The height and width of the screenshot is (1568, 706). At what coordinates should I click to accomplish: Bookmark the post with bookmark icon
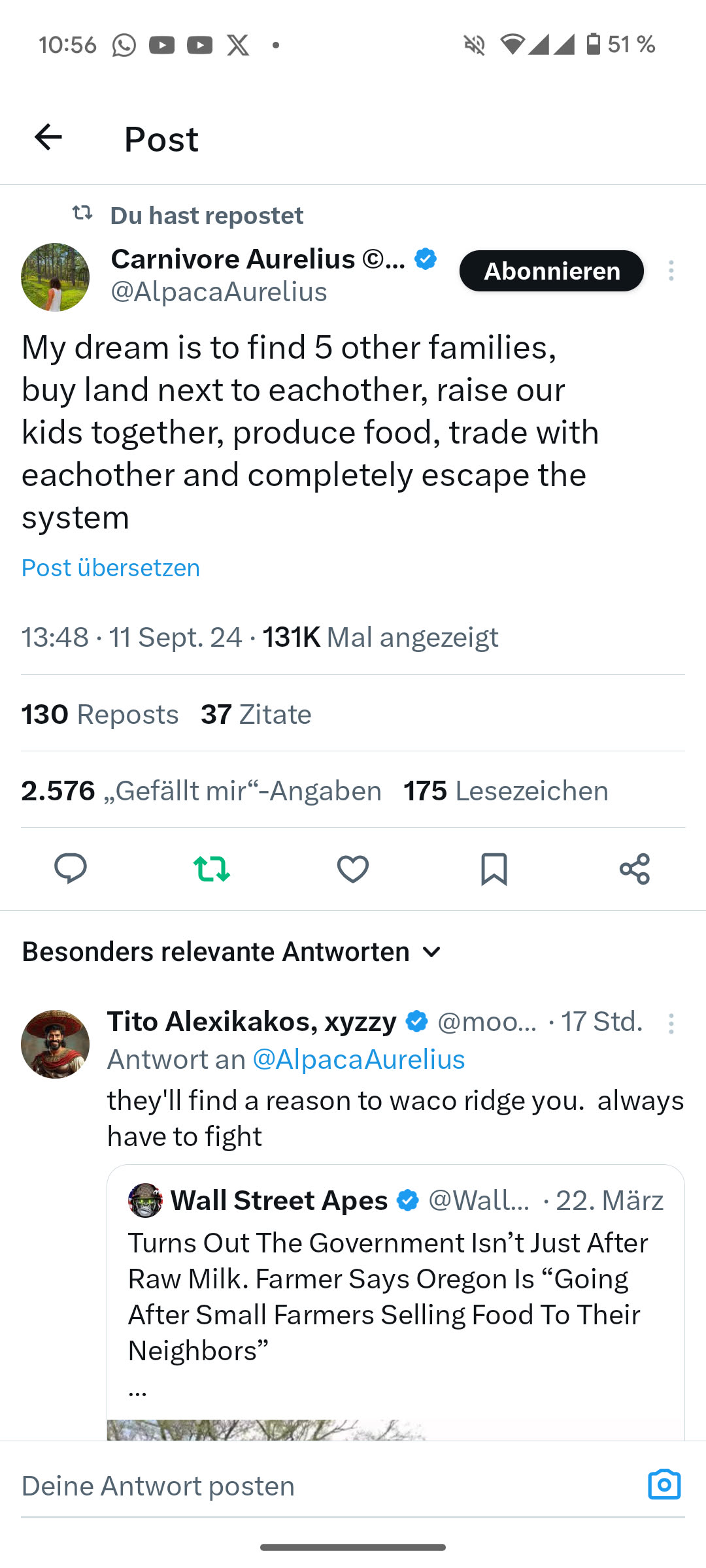tap(494, 868)
